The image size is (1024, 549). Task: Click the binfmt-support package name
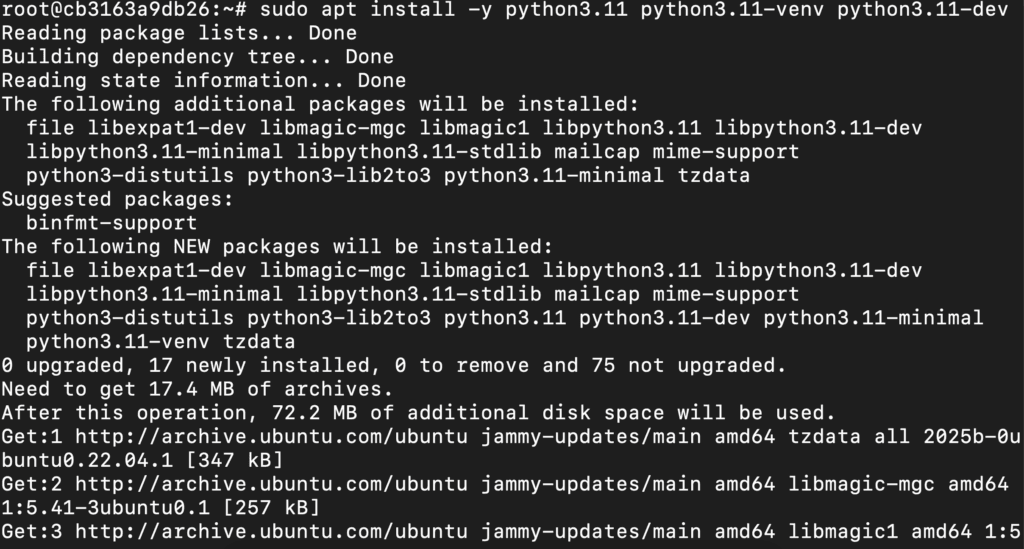tap(111, 223)
